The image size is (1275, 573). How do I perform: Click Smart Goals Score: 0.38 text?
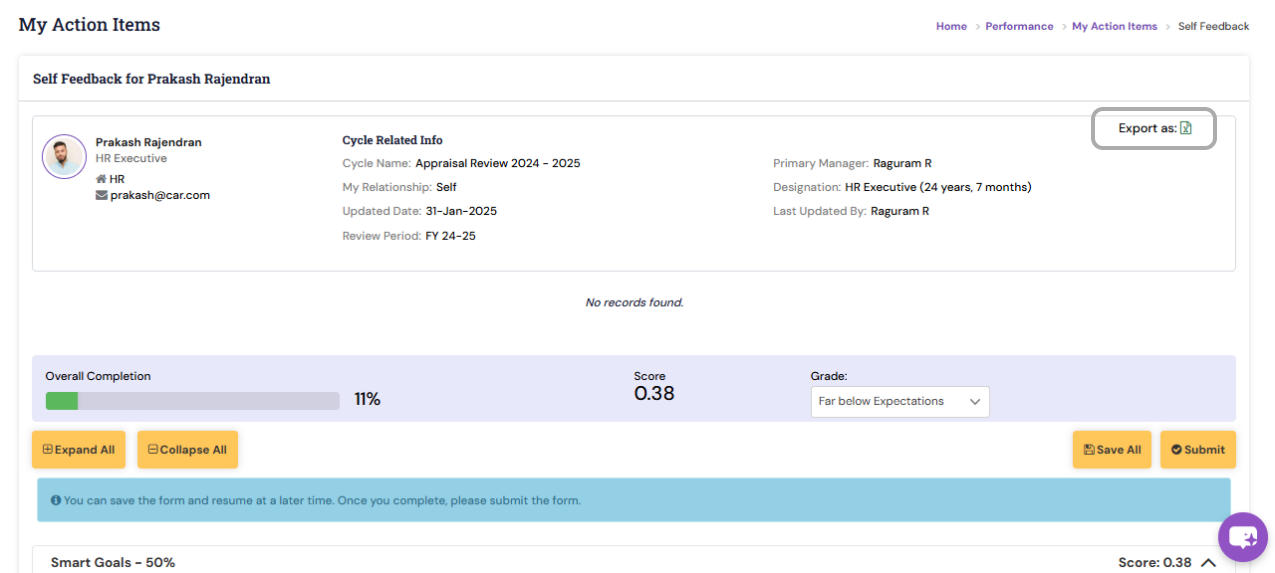[x=1155, y=563]
